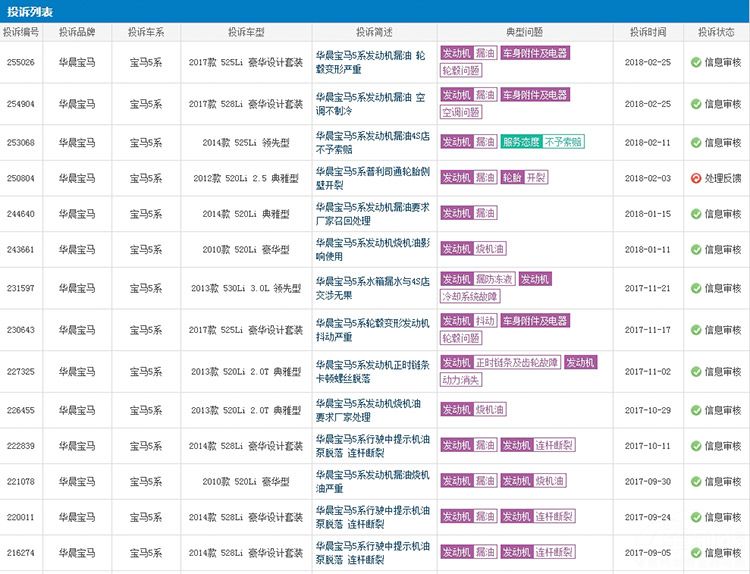The width and height of the screenshot is (750, 574).
Task: Click the green status icon in row 227325
Action: point(696,372)
